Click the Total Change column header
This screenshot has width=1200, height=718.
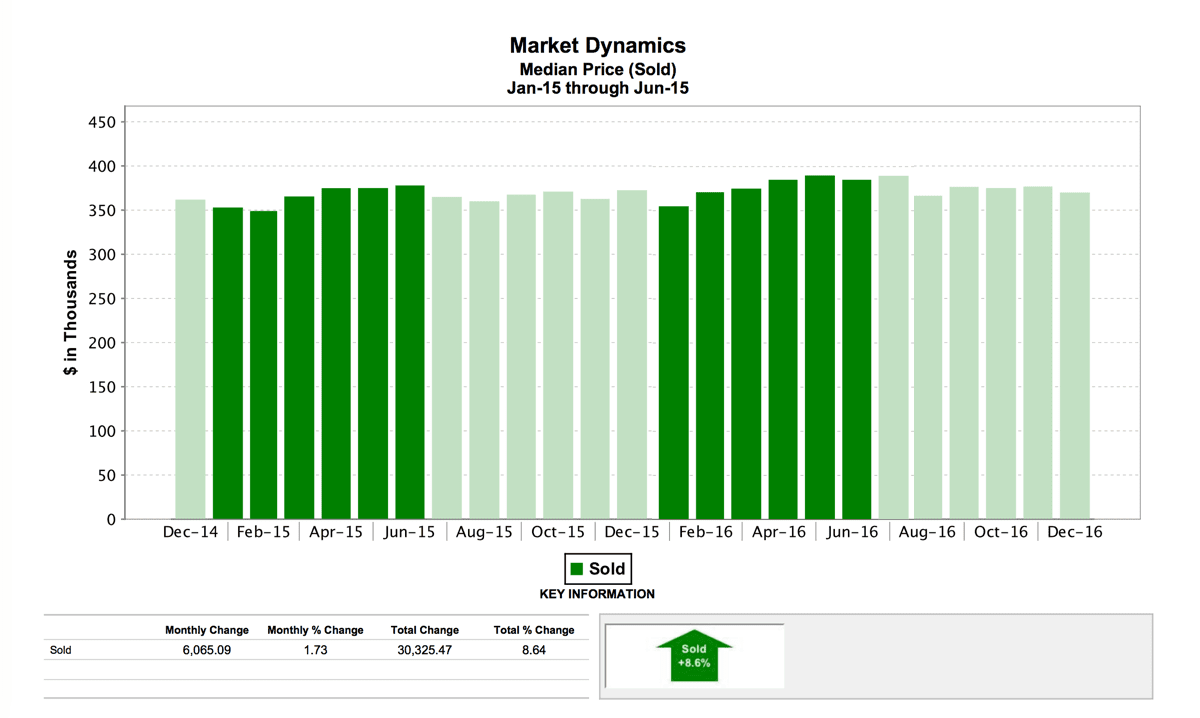pyautogui.click(x=426, y=630)
